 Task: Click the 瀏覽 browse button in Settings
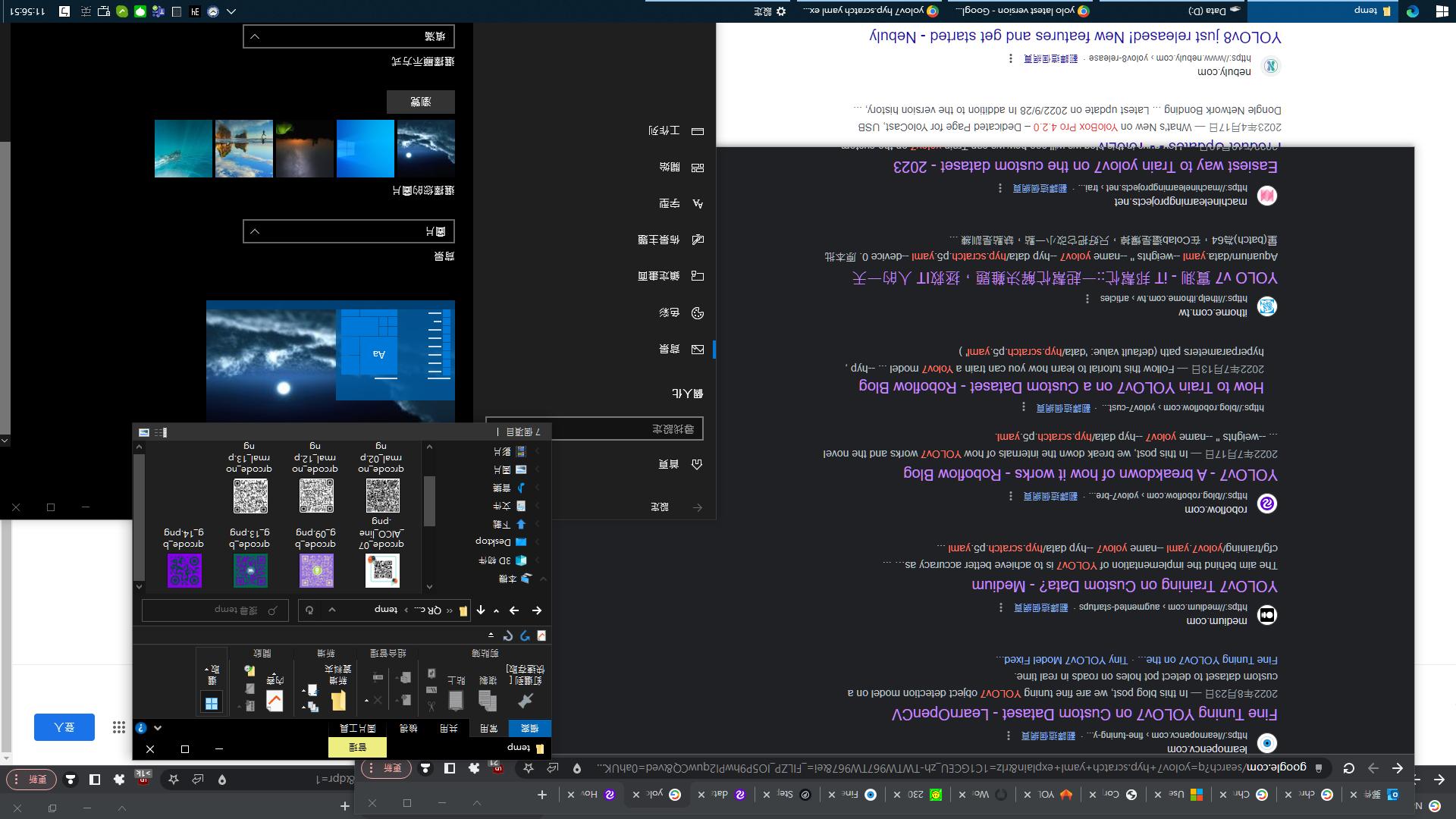pyautogui.click(x=421, y=102)
